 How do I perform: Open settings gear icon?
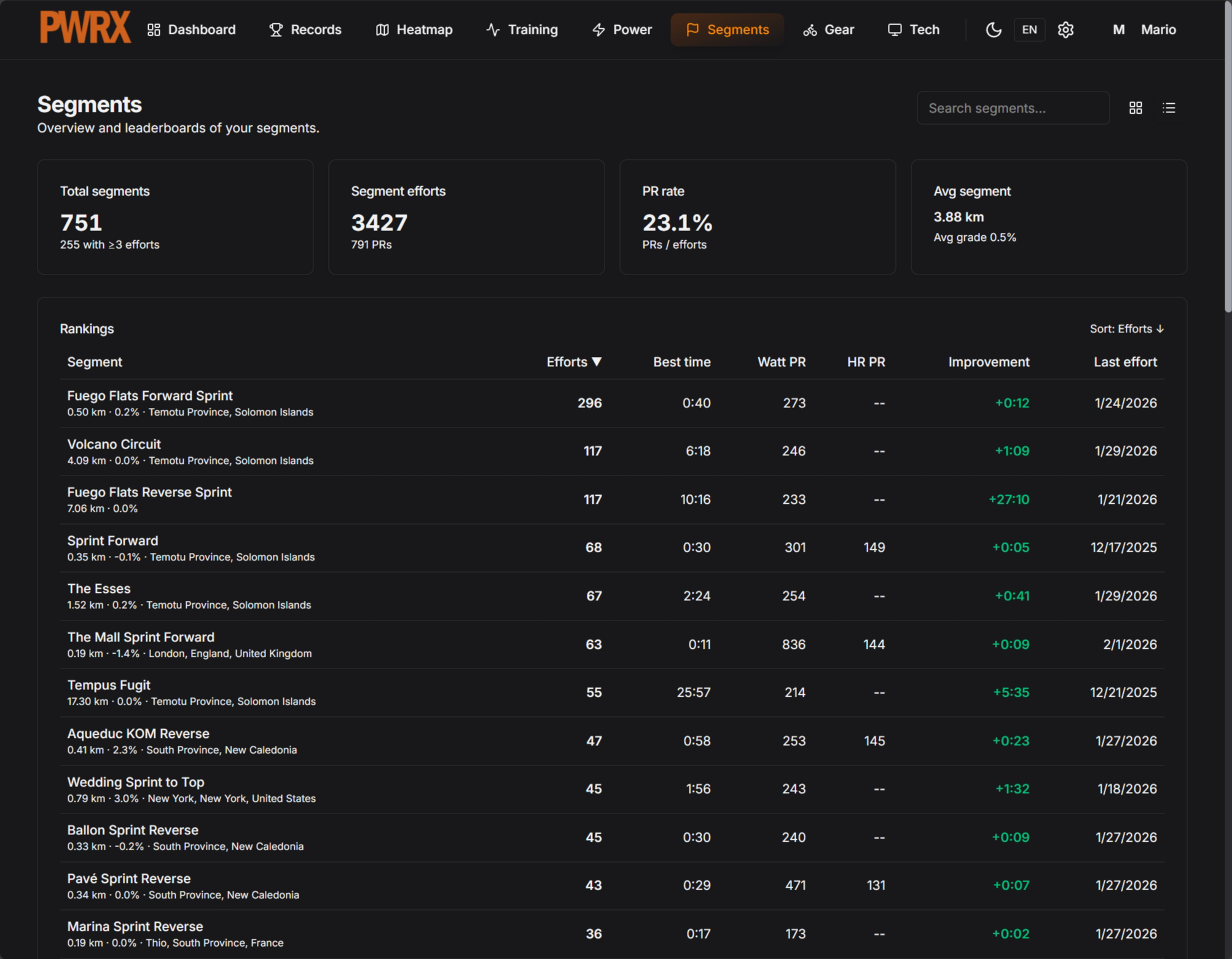1065,29
